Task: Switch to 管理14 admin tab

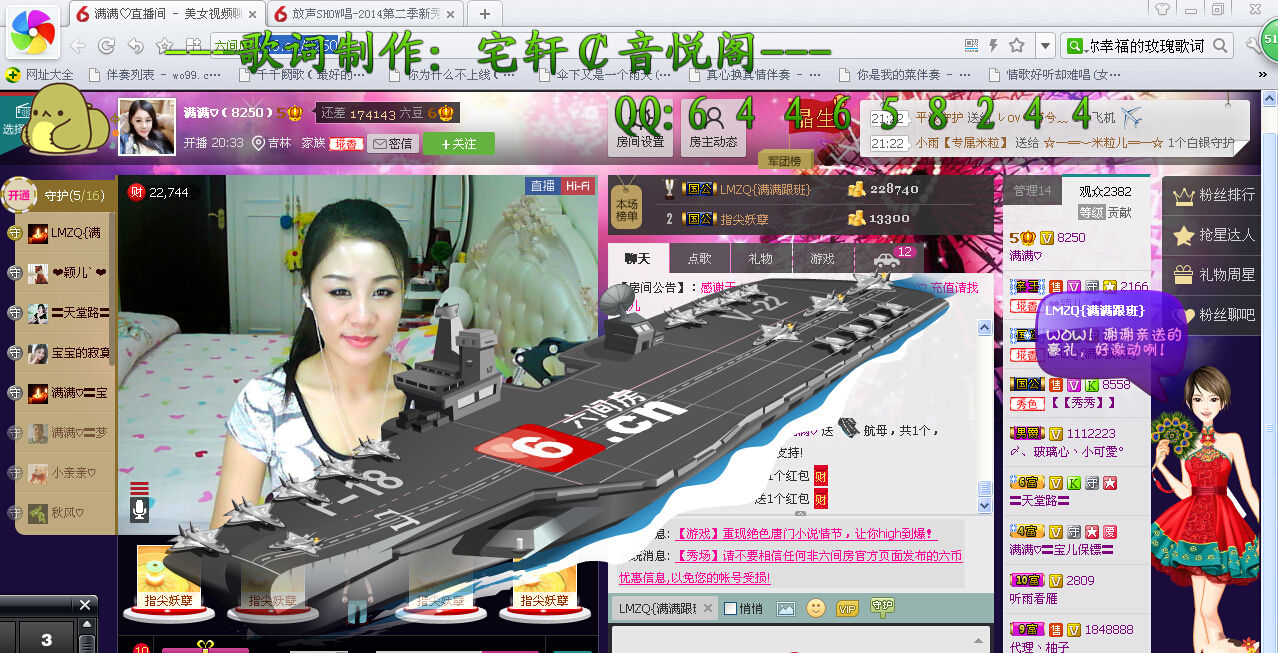Action: [1032, 191]
